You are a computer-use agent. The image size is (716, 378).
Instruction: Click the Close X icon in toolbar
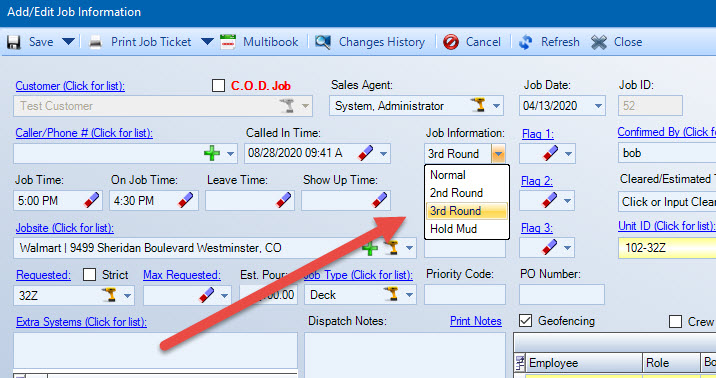pos(599,42)
